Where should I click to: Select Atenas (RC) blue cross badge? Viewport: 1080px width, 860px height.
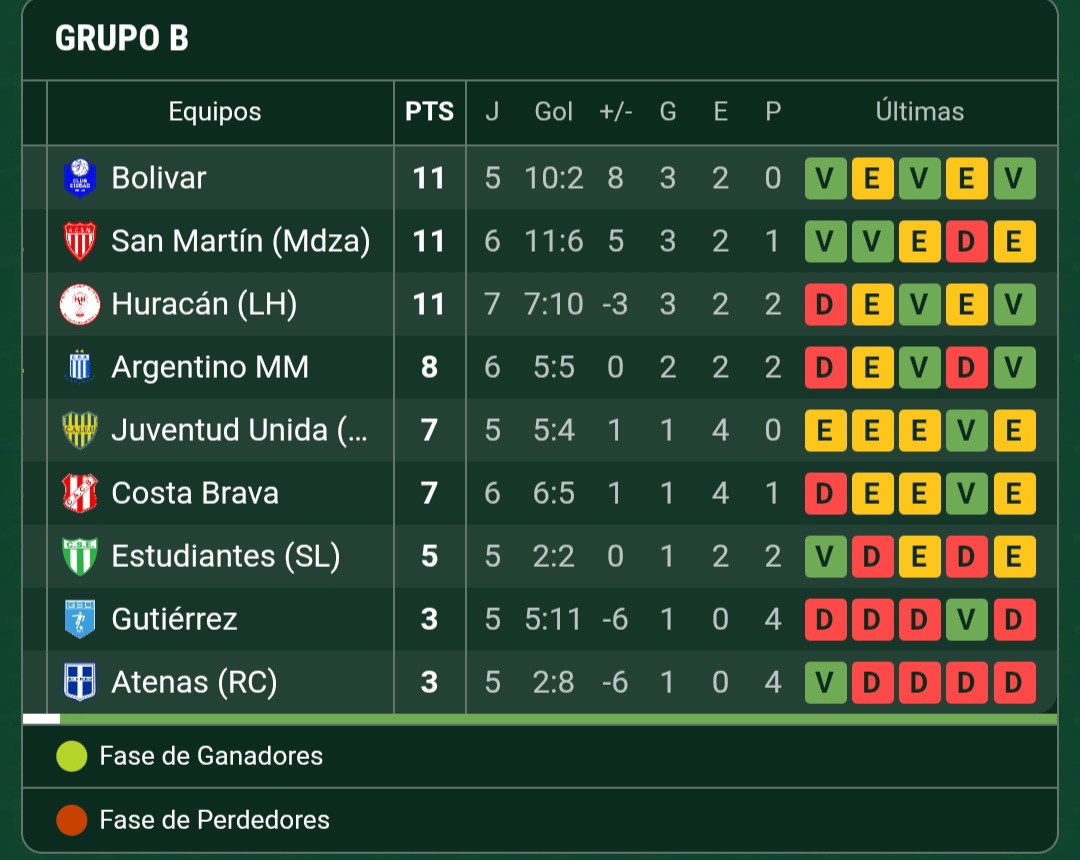(x=79, y=682)
